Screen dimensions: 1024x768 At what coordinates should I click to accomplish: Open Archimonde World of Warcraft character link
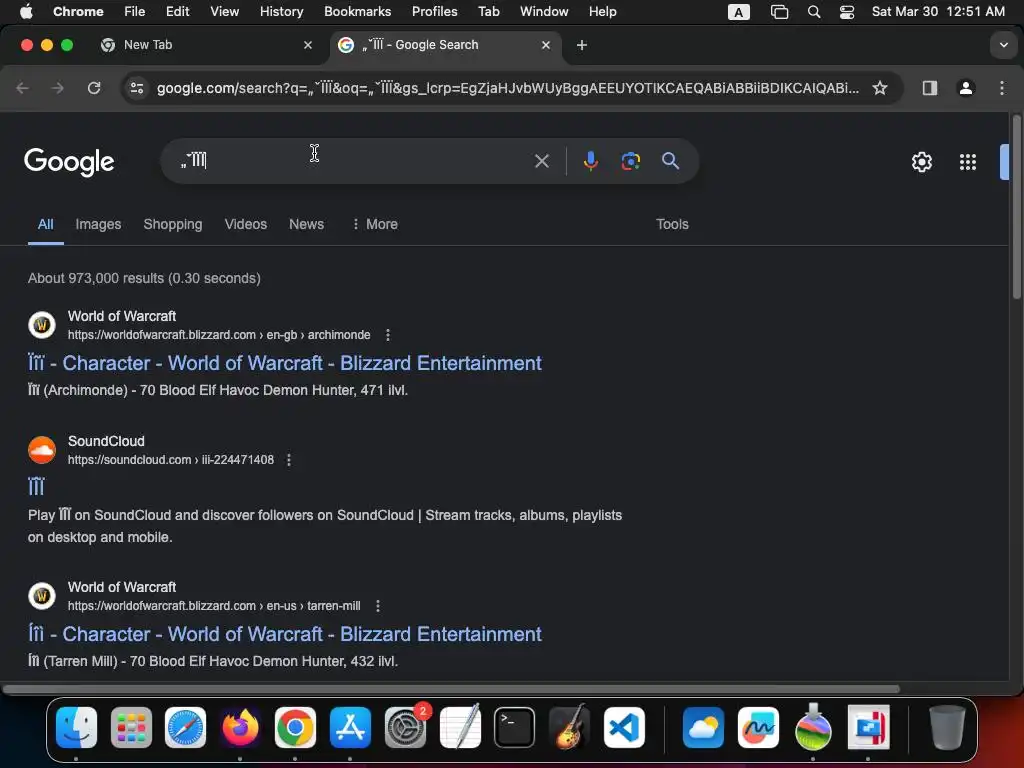tap(285, 363)
